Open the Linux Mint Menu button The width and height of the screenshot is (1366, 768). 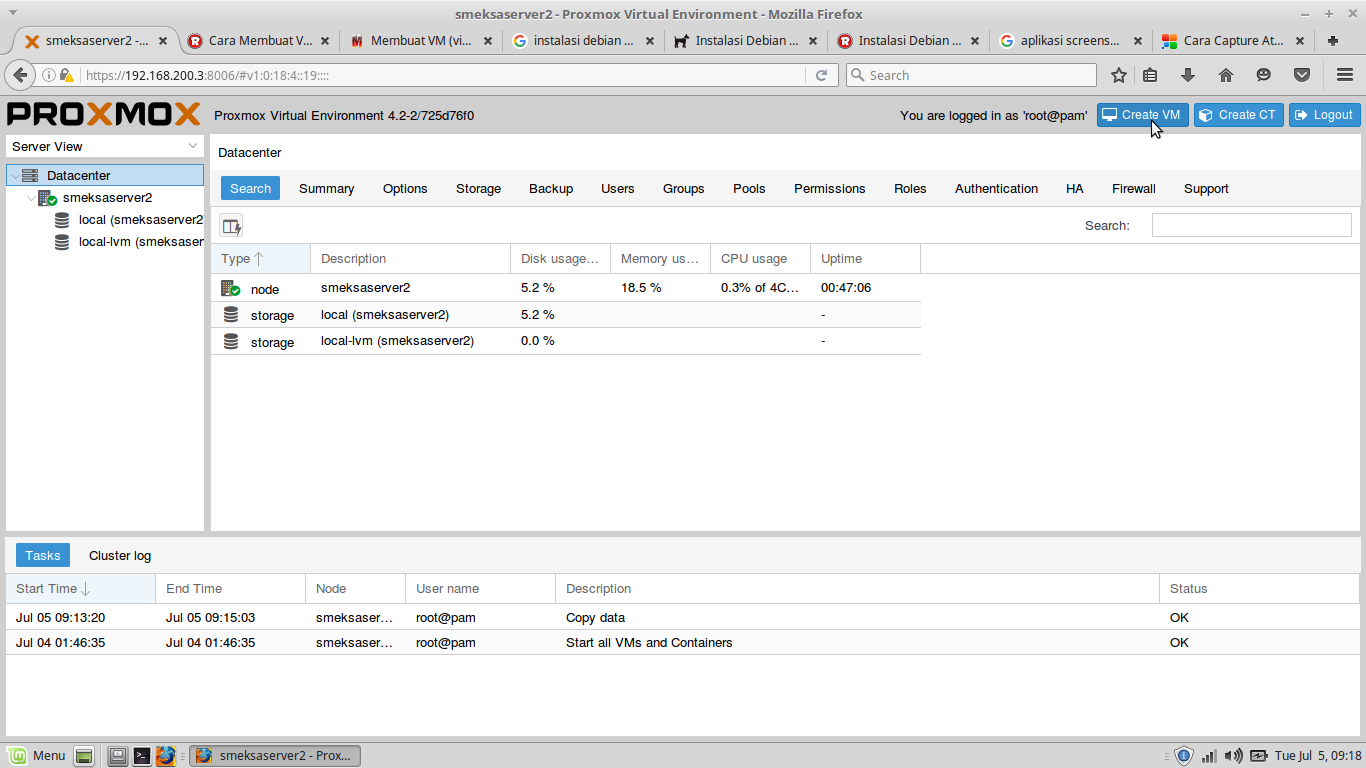(x=37, y=756)
